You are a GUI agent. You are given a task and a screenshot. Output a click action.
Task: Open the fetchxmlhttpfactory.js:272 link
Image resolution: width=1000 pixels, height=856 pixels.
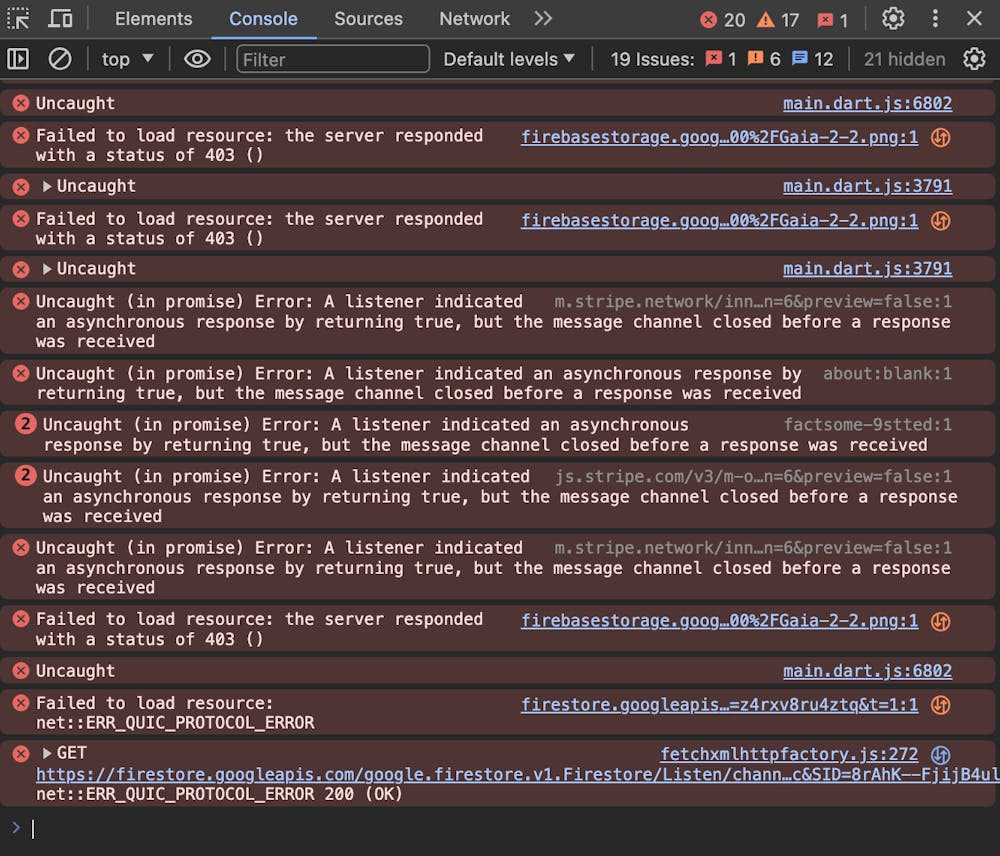tap(789, 754)
